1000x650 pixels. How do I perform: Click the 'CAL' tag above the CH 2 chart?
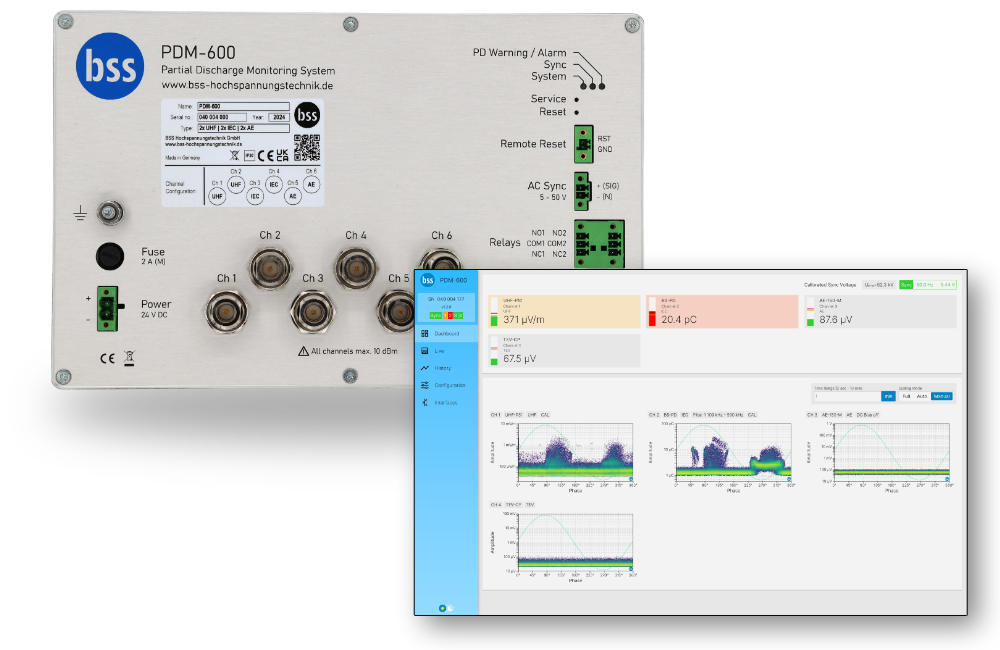pyautogui.click(x=753, y=415)
